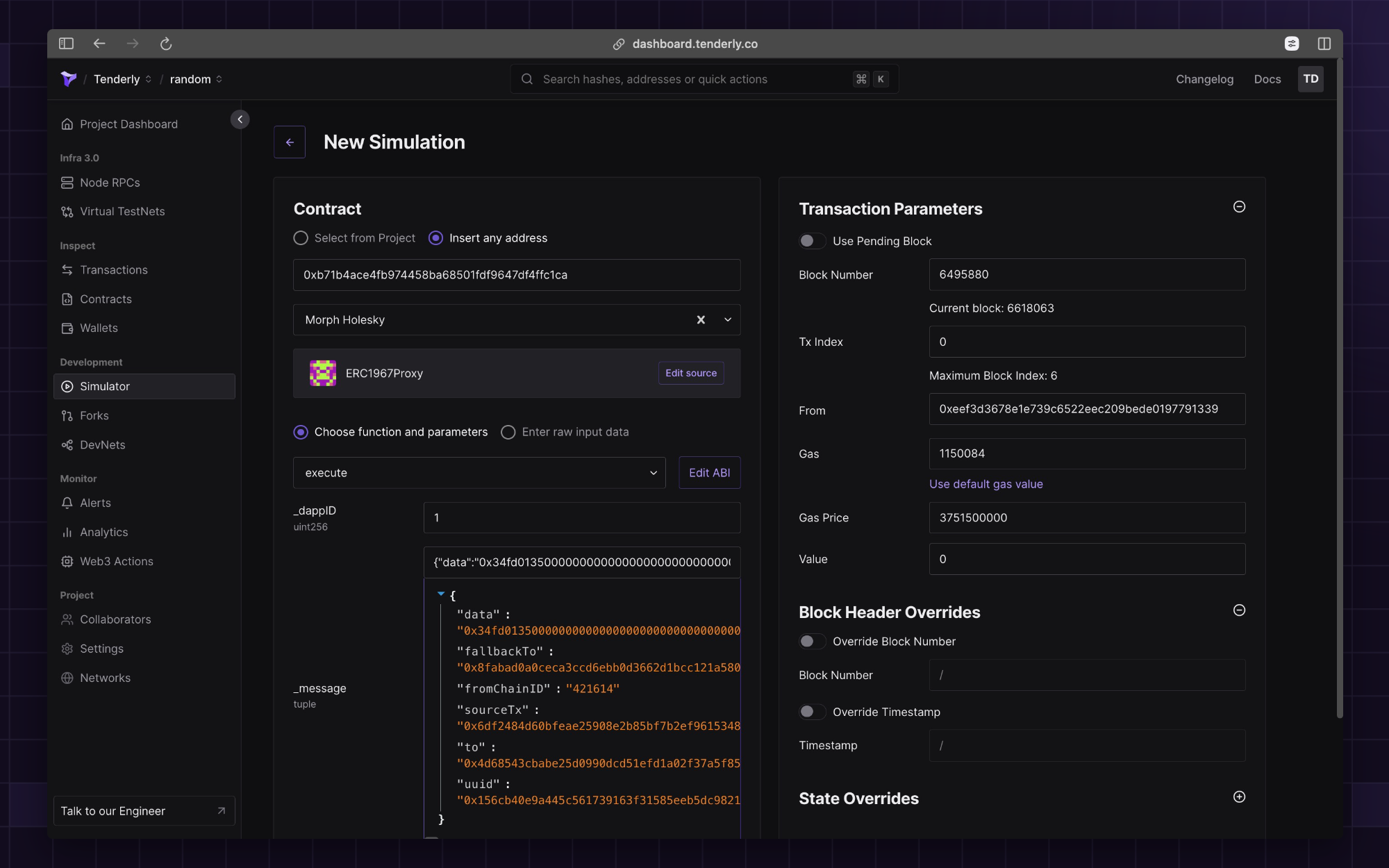Expand State Overrides with plus icon
Viewport: 1389px width, 868px height.
pyautogui.click(x=1239, y=797)
